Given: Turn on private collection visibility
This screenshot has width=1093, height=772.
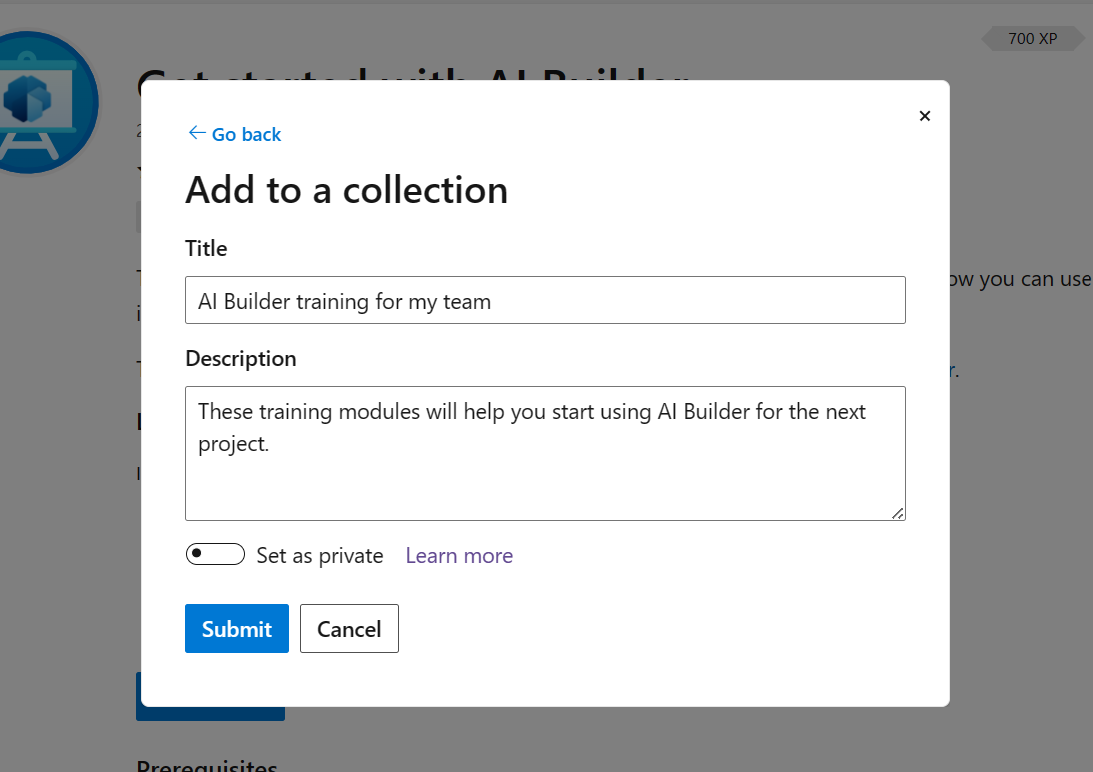Looking at the screenshot, I should pyautogui.click(x=215, y=553).
